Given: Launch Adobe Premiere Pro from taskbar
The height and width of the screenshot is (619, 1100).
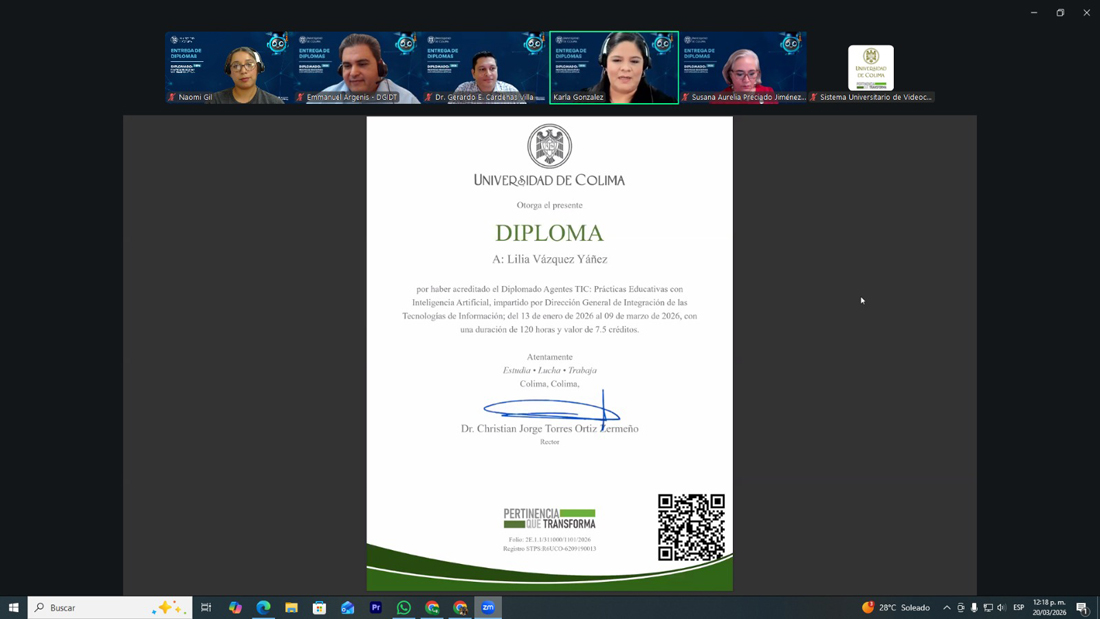Looking at the screenshot, I should 376,607.
